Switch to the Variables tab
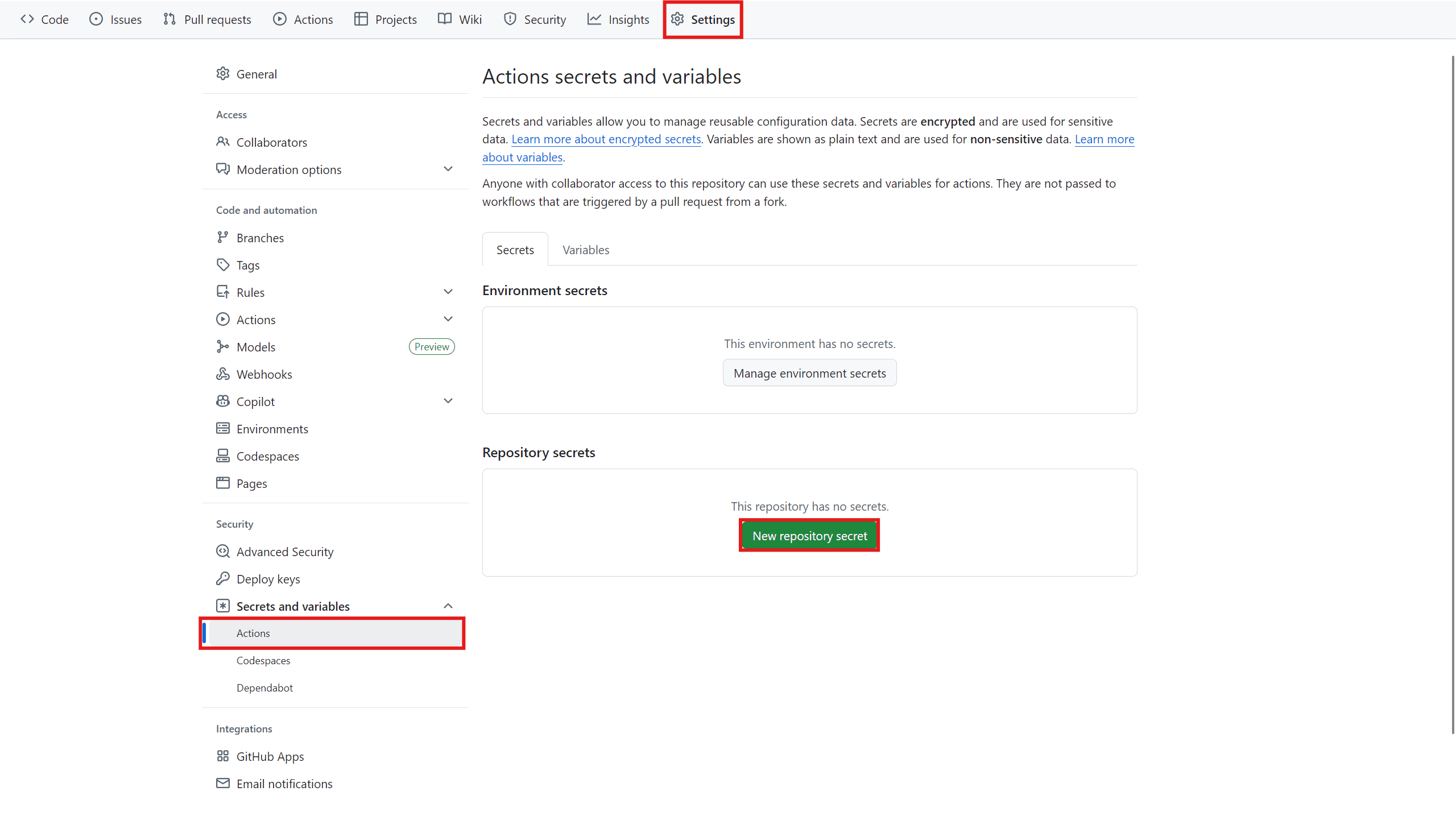 [586, 250]
